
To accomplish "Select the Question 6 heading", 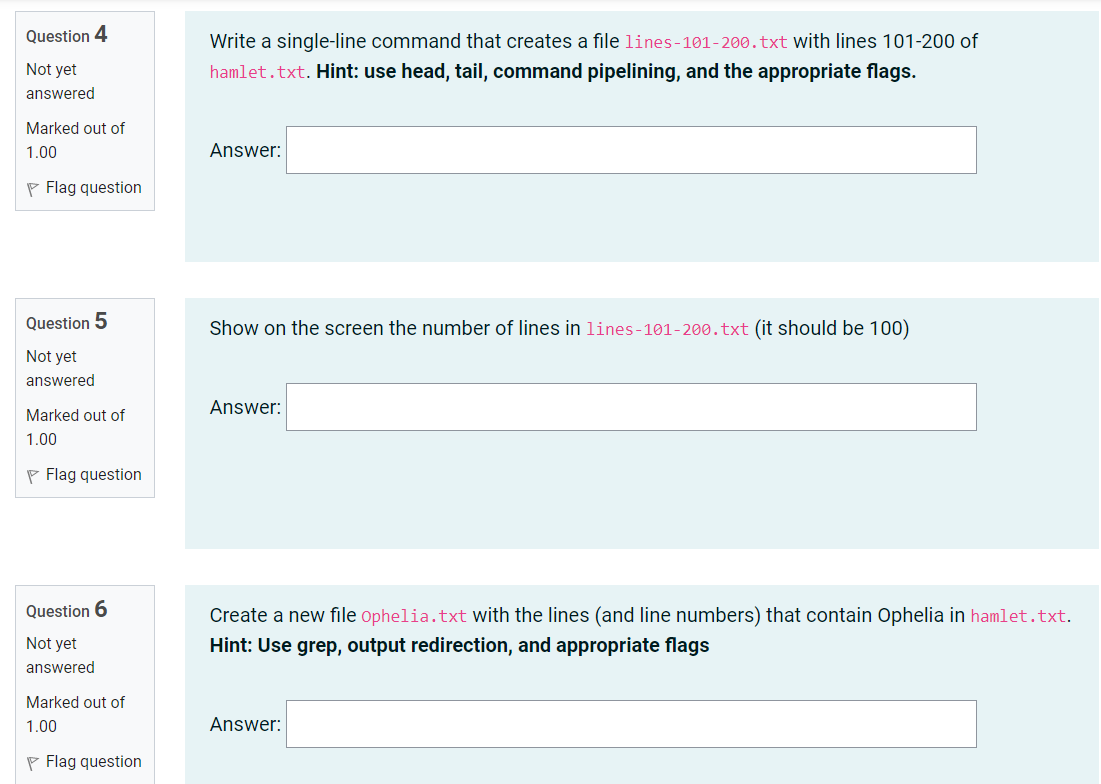I will coord(66,609).
